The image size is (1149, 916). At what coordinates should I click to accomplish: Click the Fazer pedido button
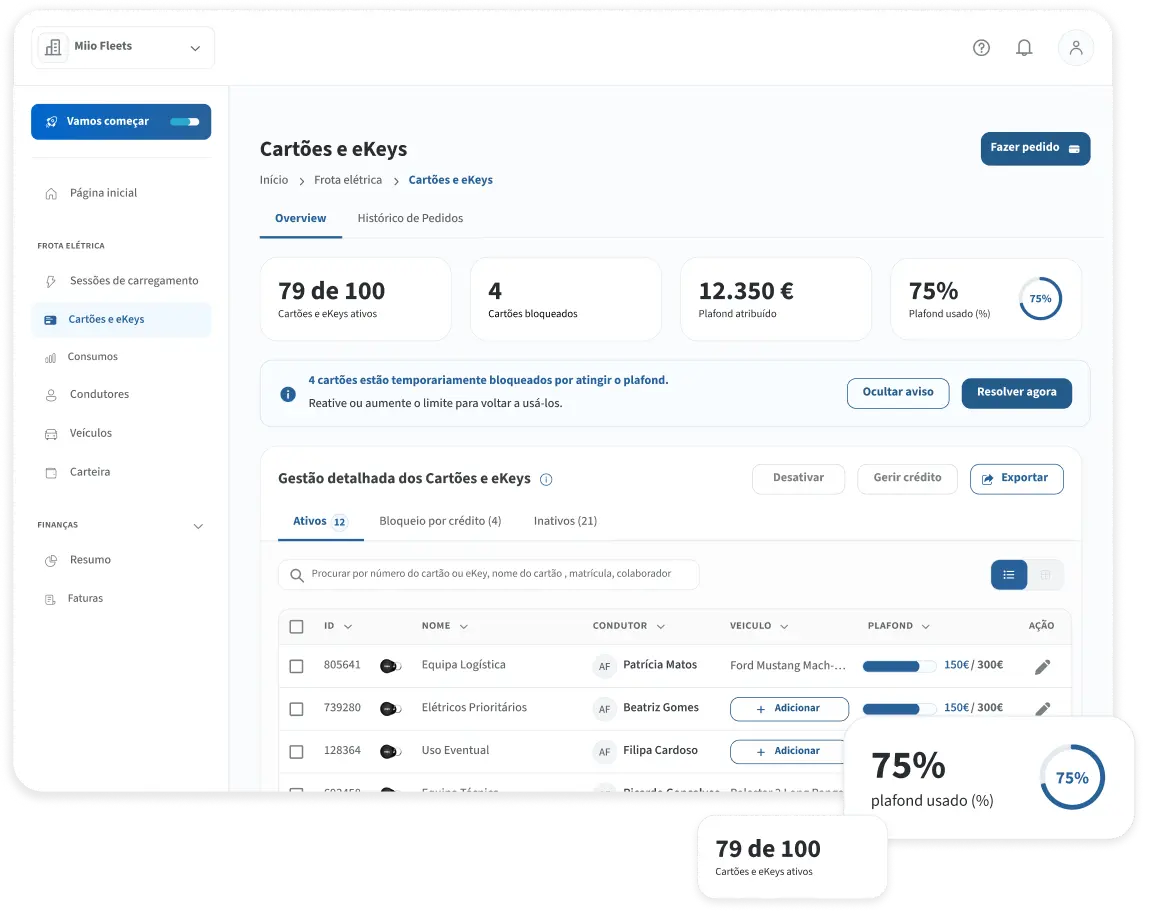tap(1035, 148)
